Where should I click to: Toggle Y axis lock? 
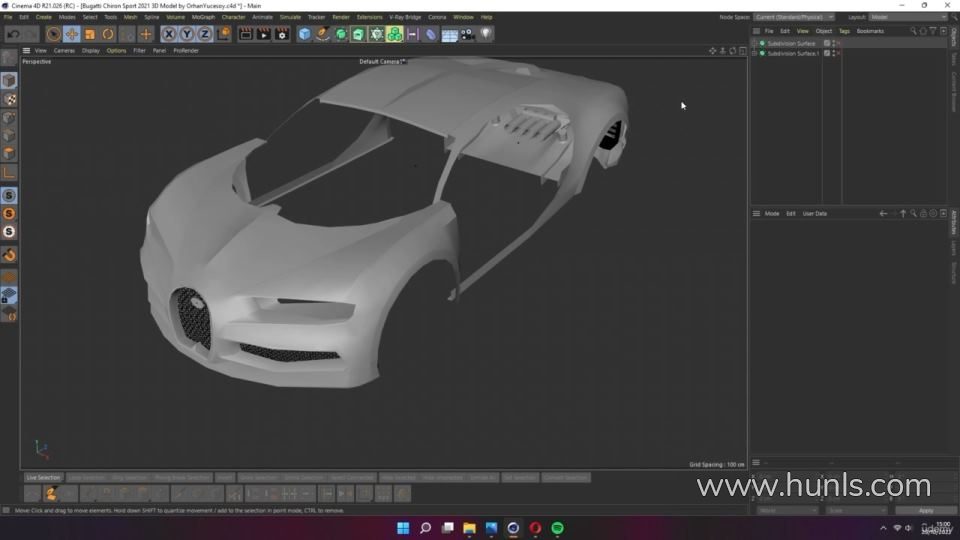tap(187, 34)
